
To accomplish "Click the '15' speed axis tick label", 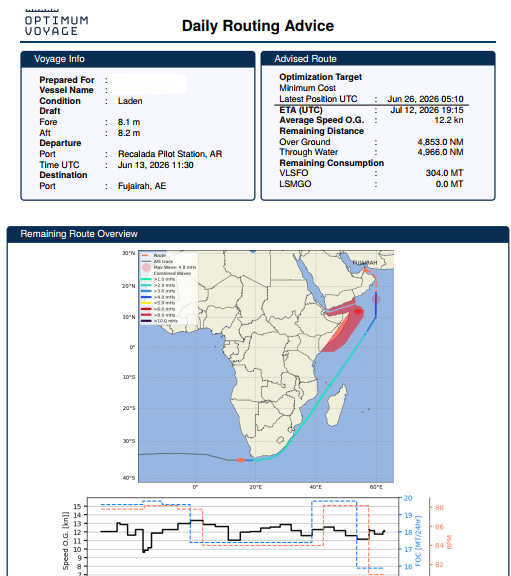I will [x=77, y=507].
